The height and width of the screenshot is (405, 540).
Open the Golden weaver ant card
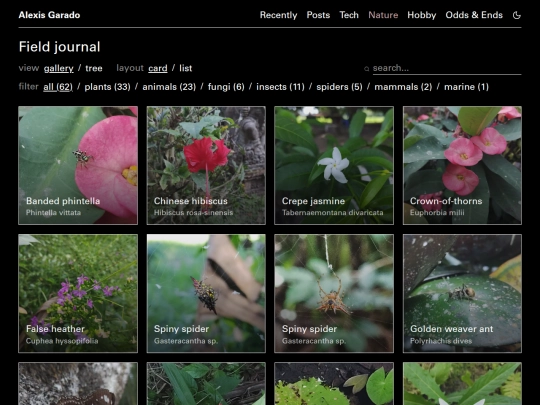(462, 293)
